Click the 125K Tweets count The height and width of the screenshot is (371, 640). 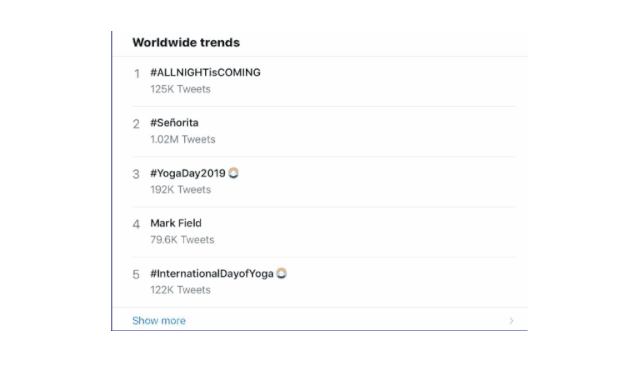pyautogui.click(x=180, y=89)
